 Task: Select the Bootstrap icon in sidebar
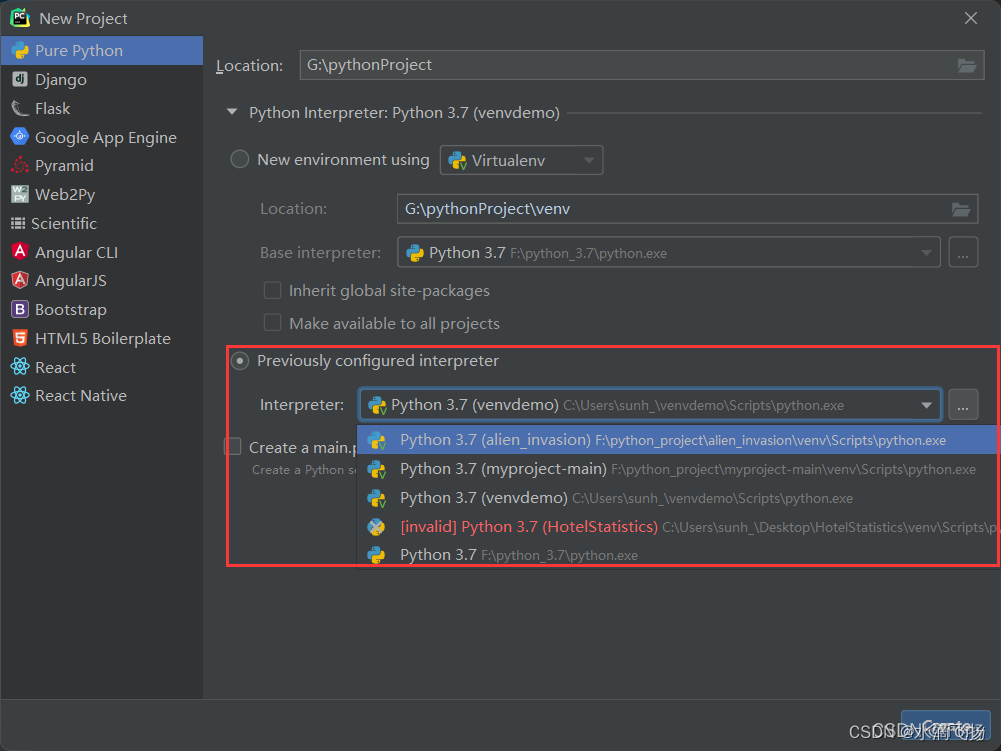point(20,309)
